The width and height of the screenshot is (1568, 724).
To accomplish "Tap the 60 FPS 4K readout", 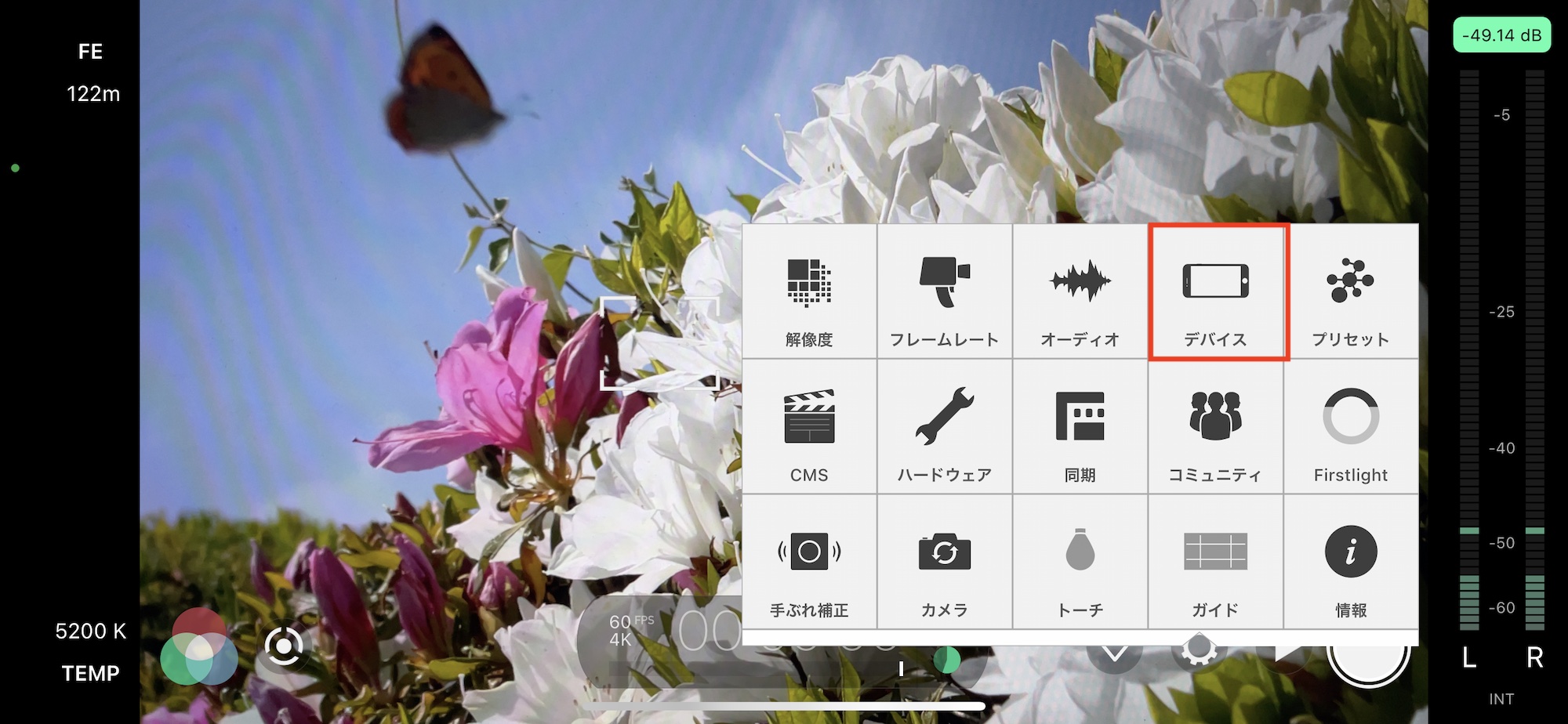I will coord(631,630).
